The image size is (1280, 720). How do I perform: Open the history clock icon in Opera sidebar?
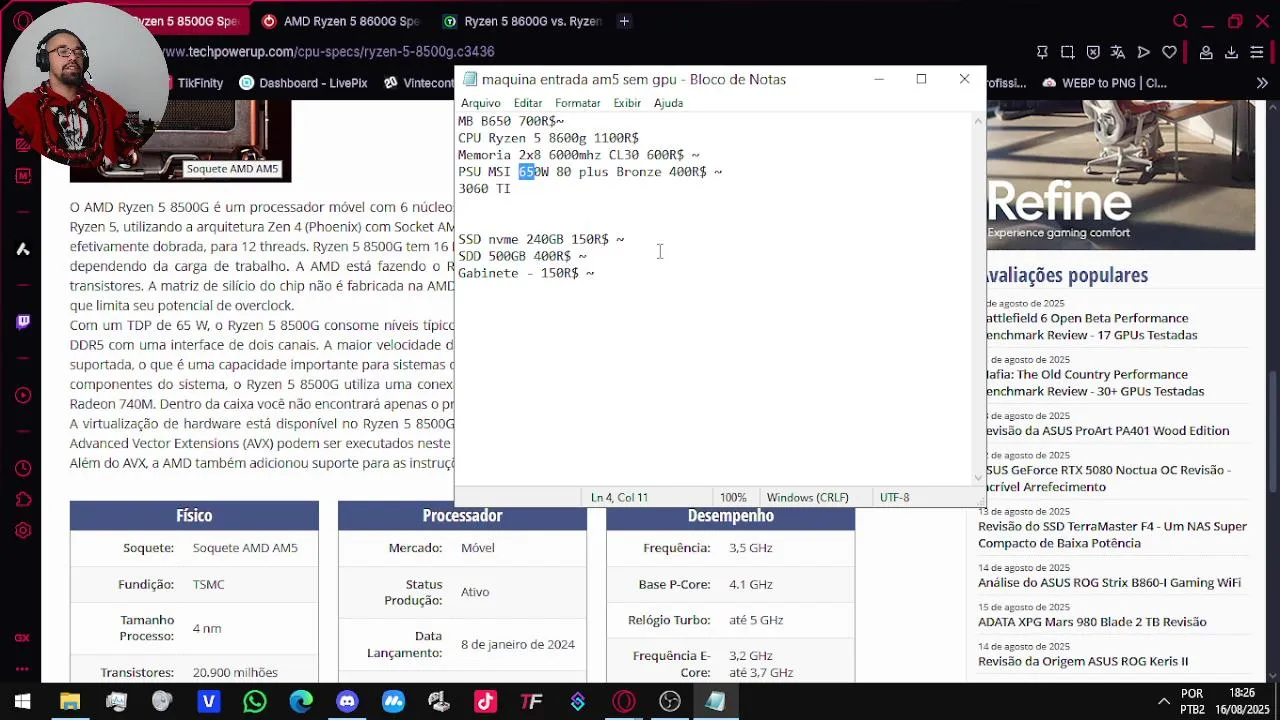coord(22,468)
